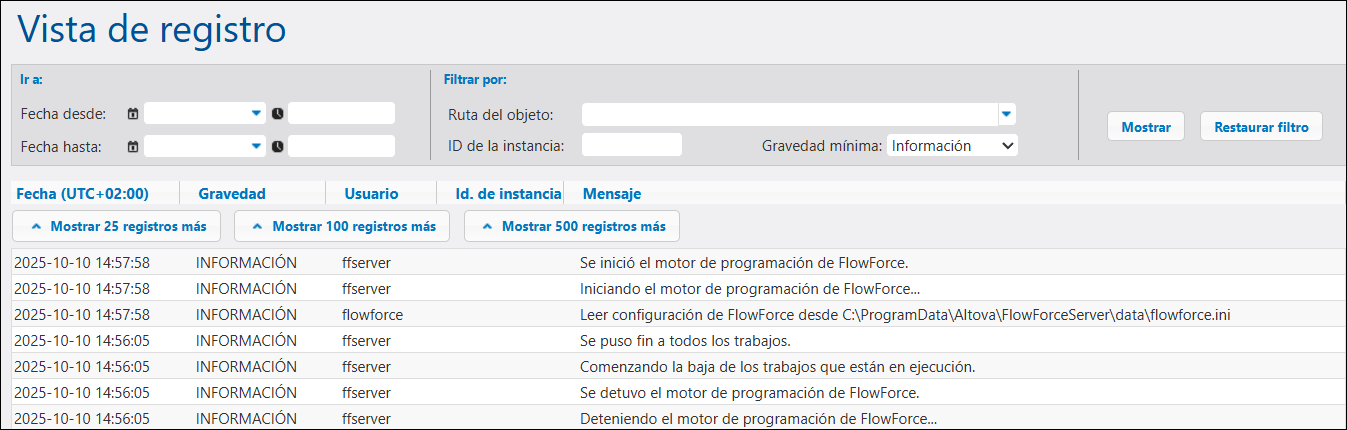Click the Mostrar button
The width and height of the screenshot is (1347, 430).
(1146, 127)
